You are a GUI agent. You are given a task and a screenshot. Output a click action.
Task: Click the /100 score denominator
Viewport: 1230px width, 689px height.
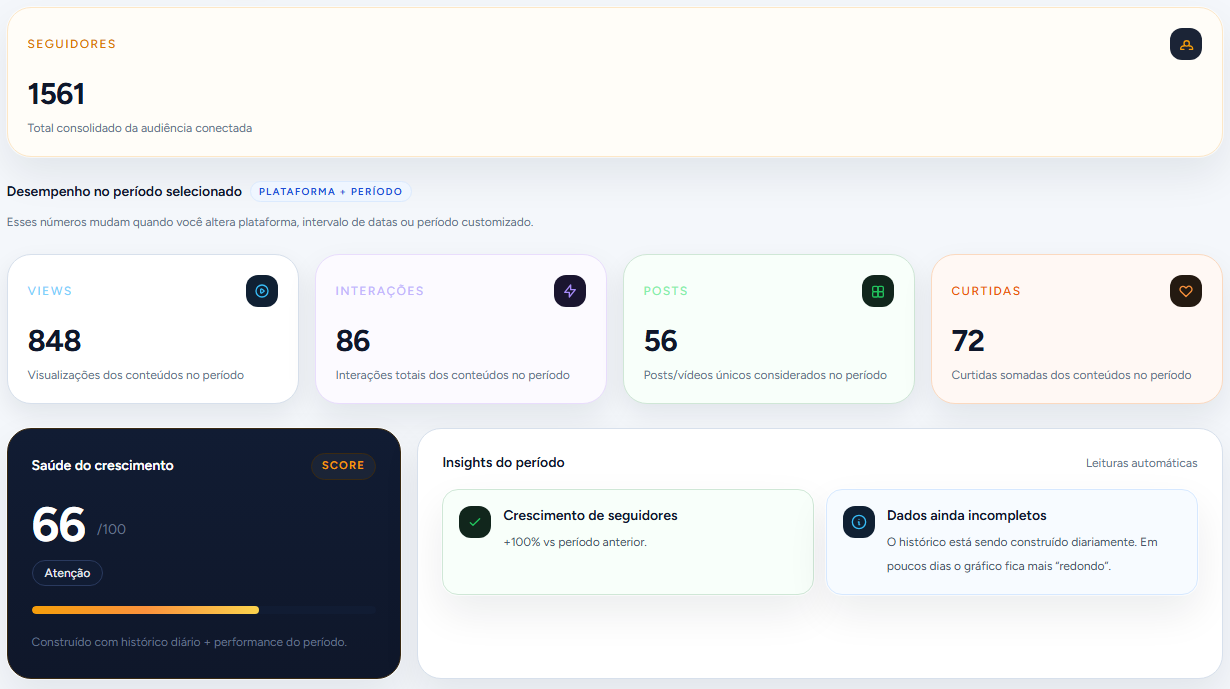point(112,529)
